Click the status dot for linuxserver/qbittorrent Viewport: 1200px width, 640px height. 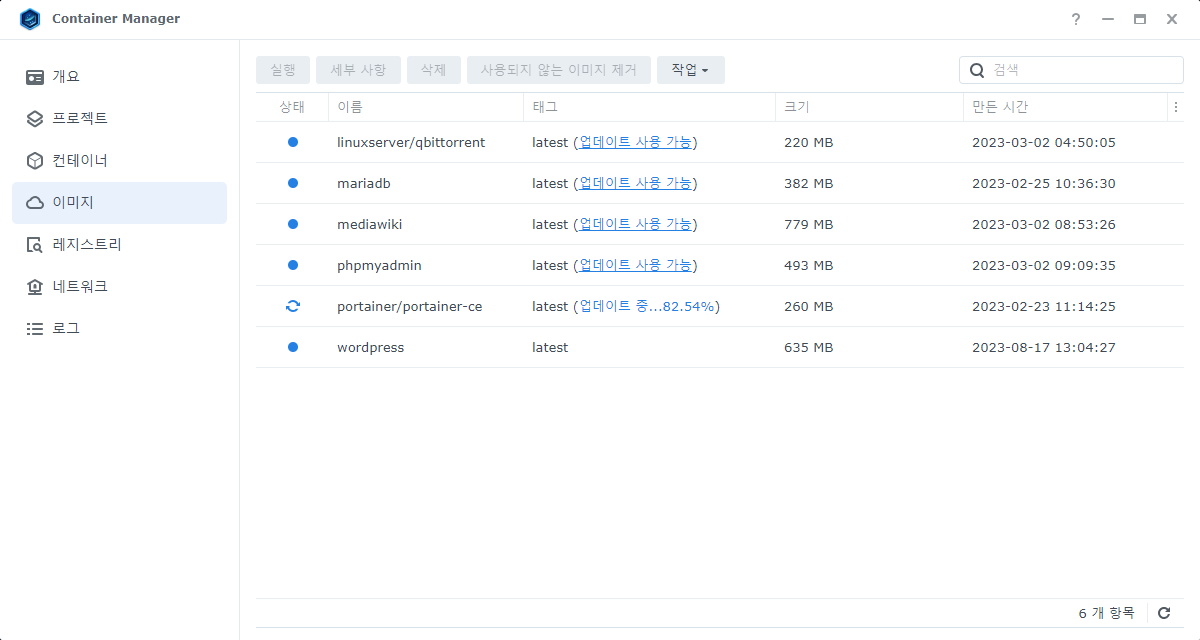(x=292, y=142)
